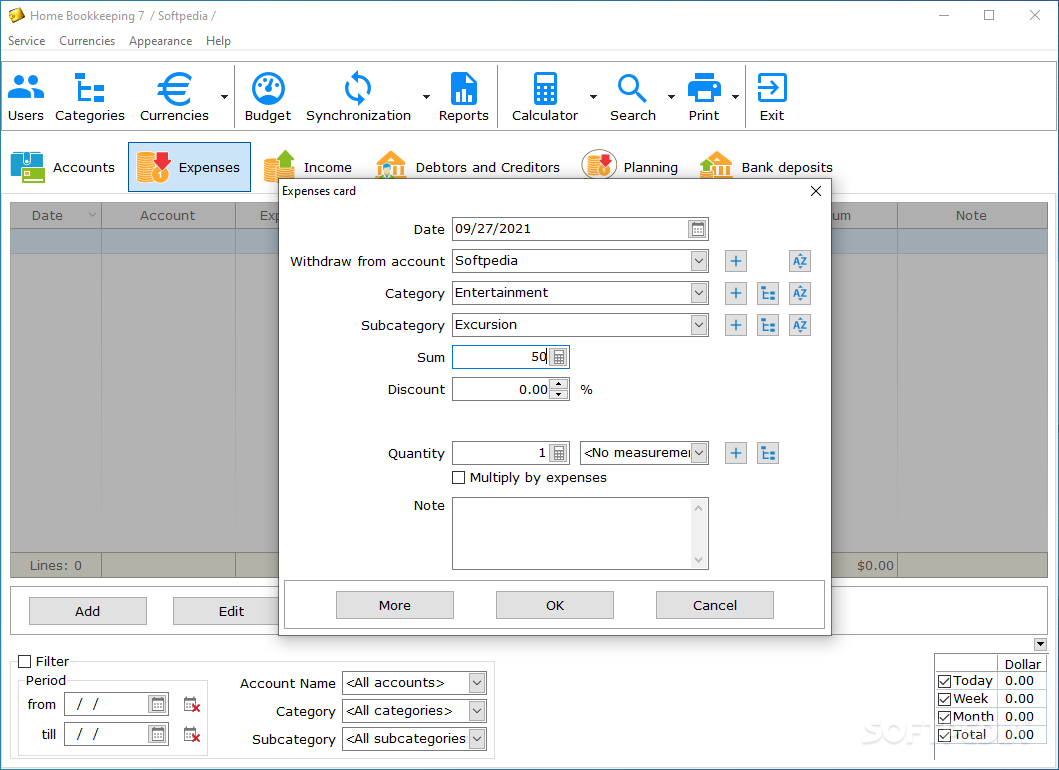This screenshot has height=770, width=1059.
Task: Open calculator in the Sum field
Action: [559, 357]
